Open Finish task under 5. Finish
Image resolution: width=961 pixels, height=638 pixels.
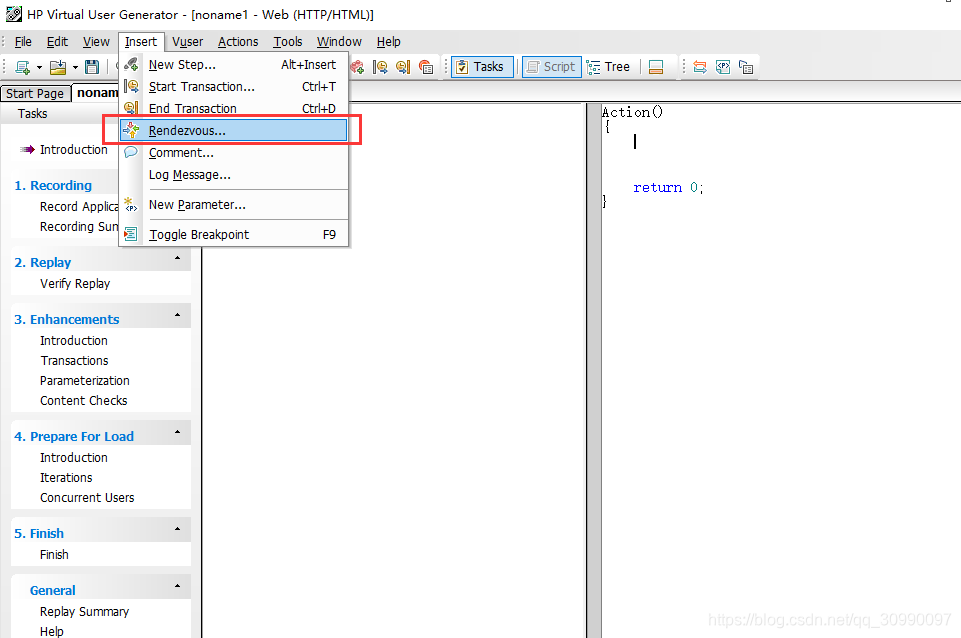click(55, 555)
